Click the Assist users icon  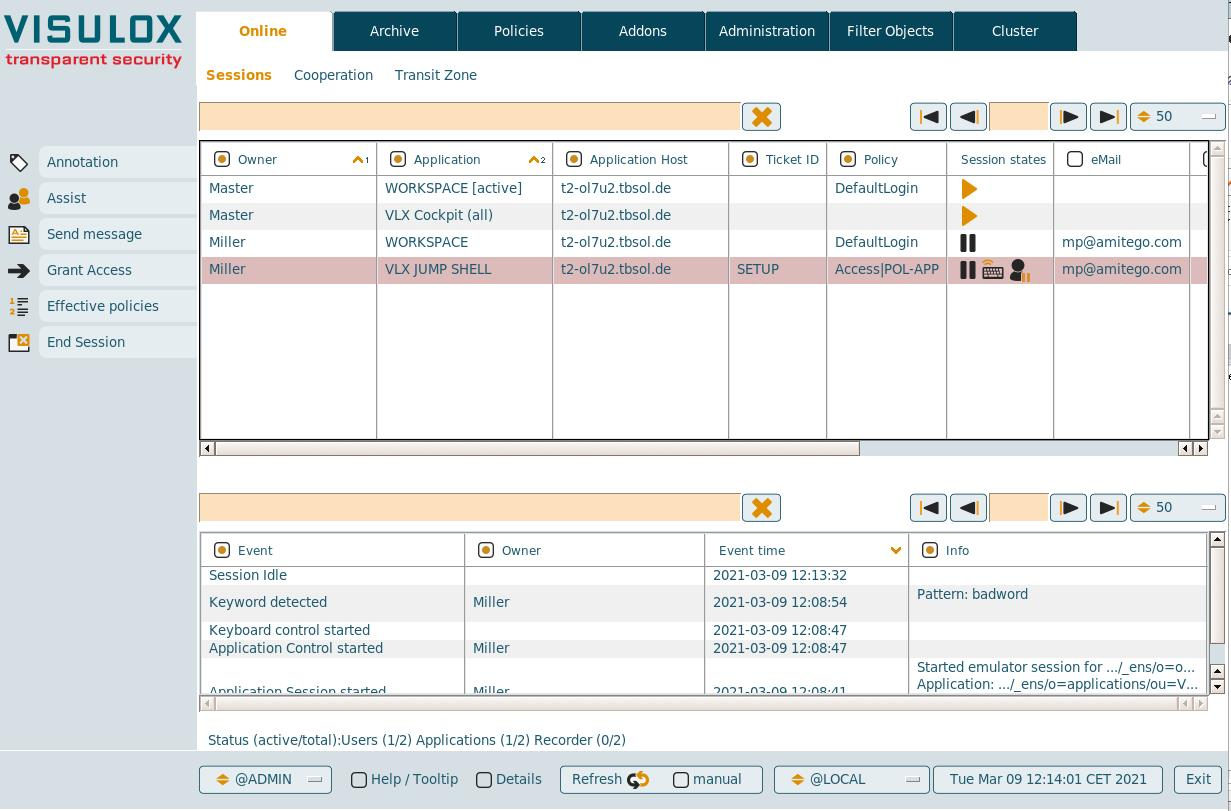click(19, 199)
